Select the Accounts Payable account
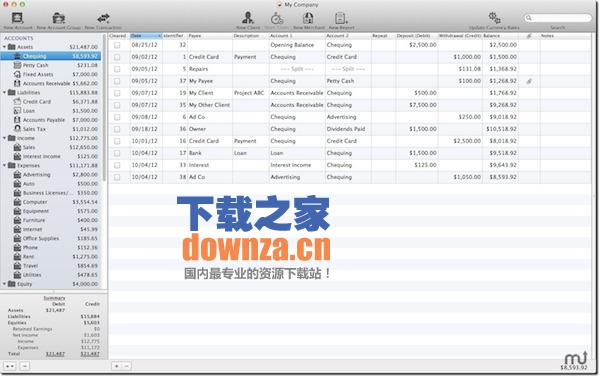The image size is (600, 377). coord(51,120)
